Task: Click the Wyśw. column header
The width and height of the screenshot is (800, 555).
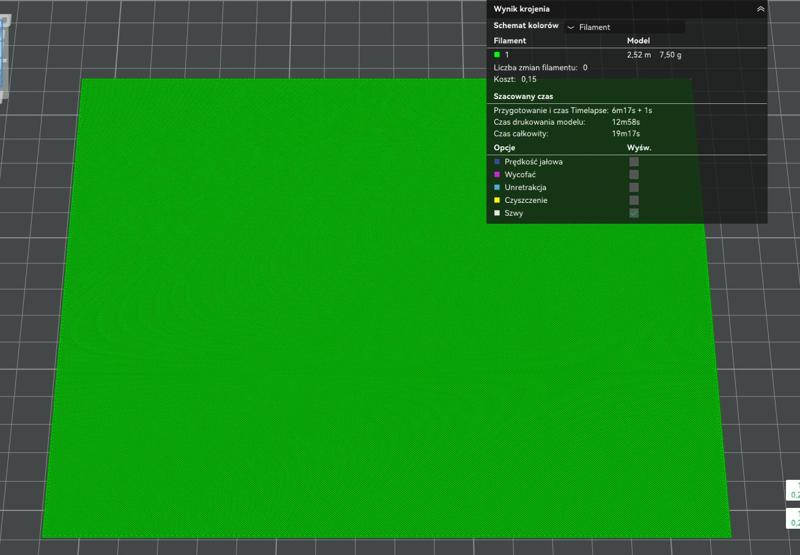Action: [639, 148]
